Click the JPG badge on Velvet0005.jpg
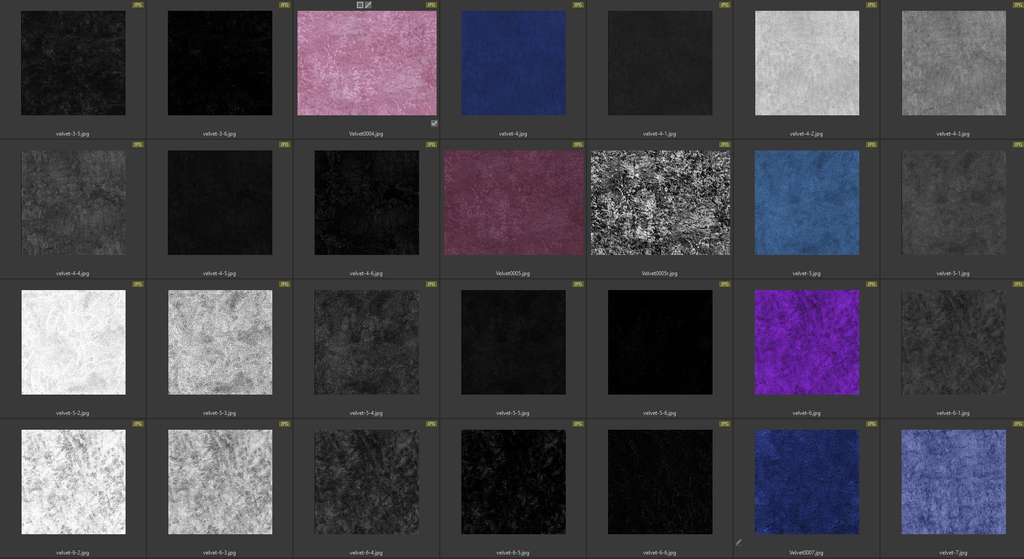This screenshot has width=1024, height=559. click(578, 145)
